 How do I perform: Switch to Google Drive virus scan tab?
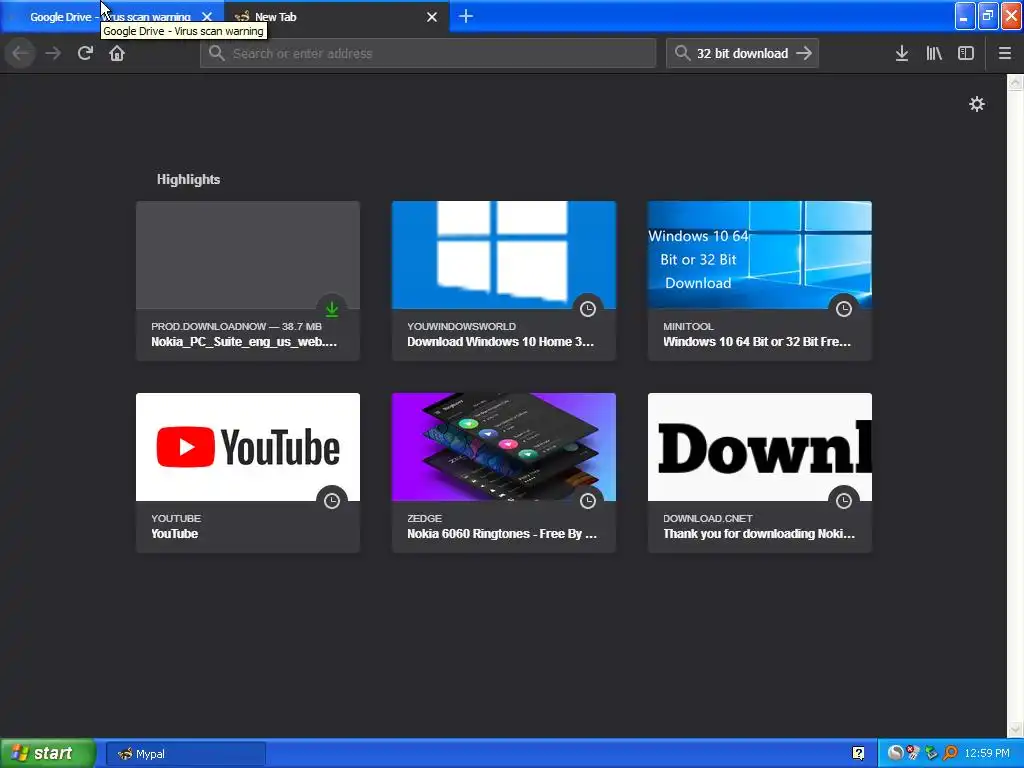coord(110,17)
